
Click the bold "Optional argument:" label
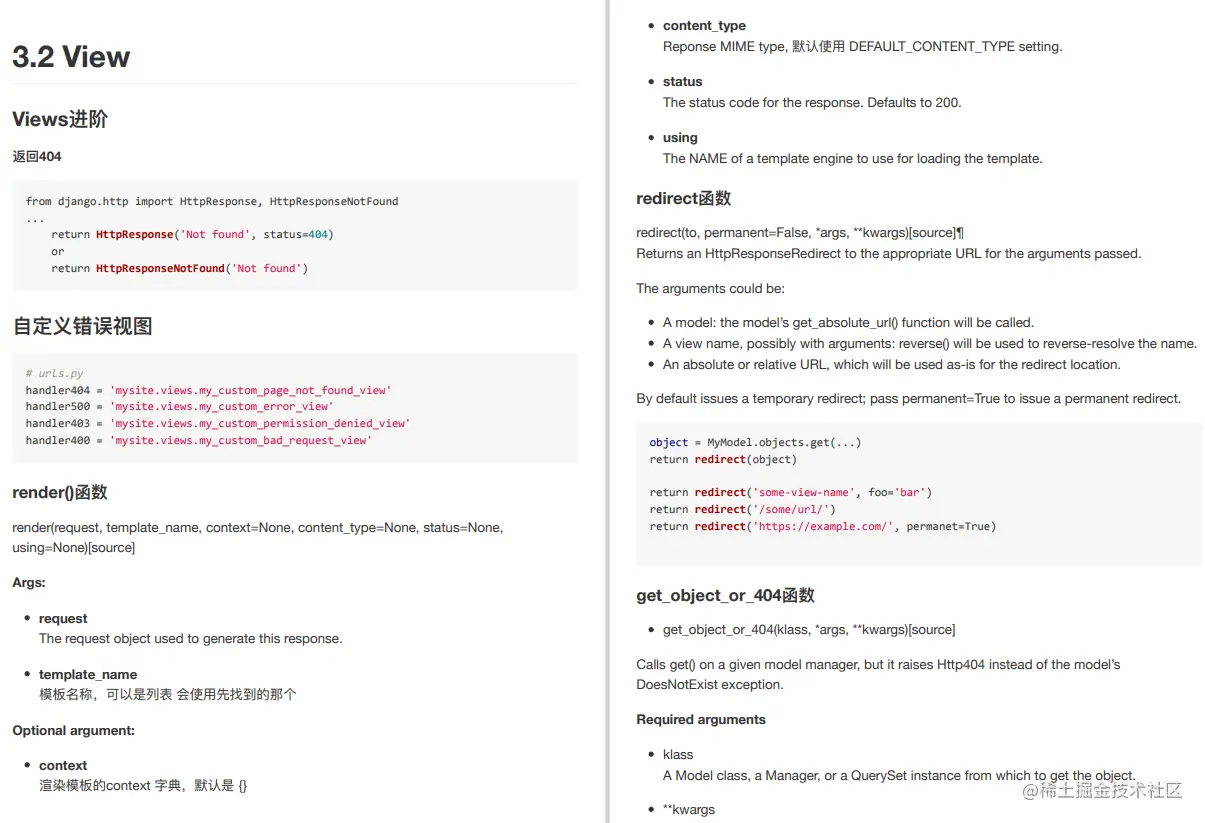(x=74, y=730)
